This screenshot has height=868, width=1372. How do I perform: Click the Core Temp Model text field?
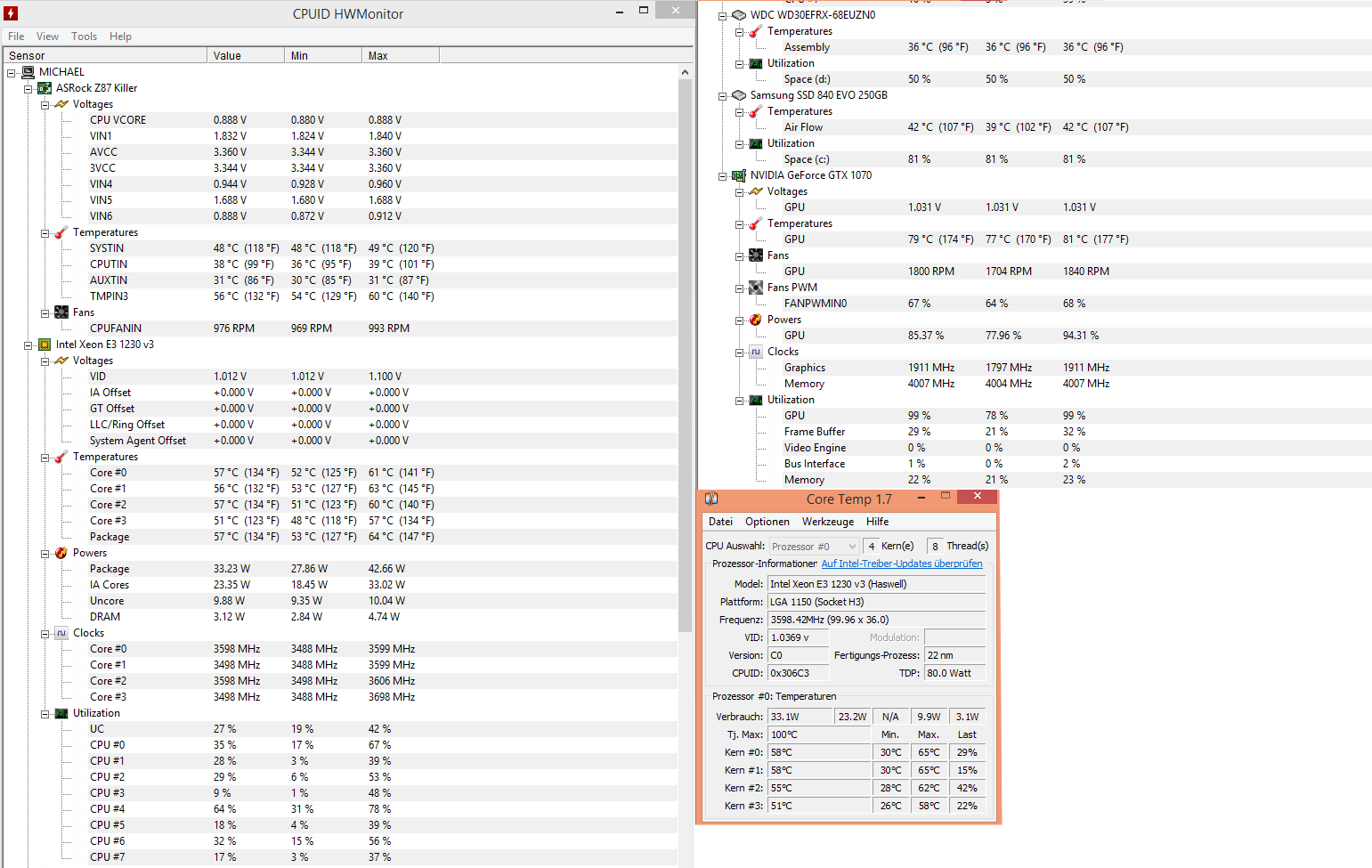tap(877, 584)
